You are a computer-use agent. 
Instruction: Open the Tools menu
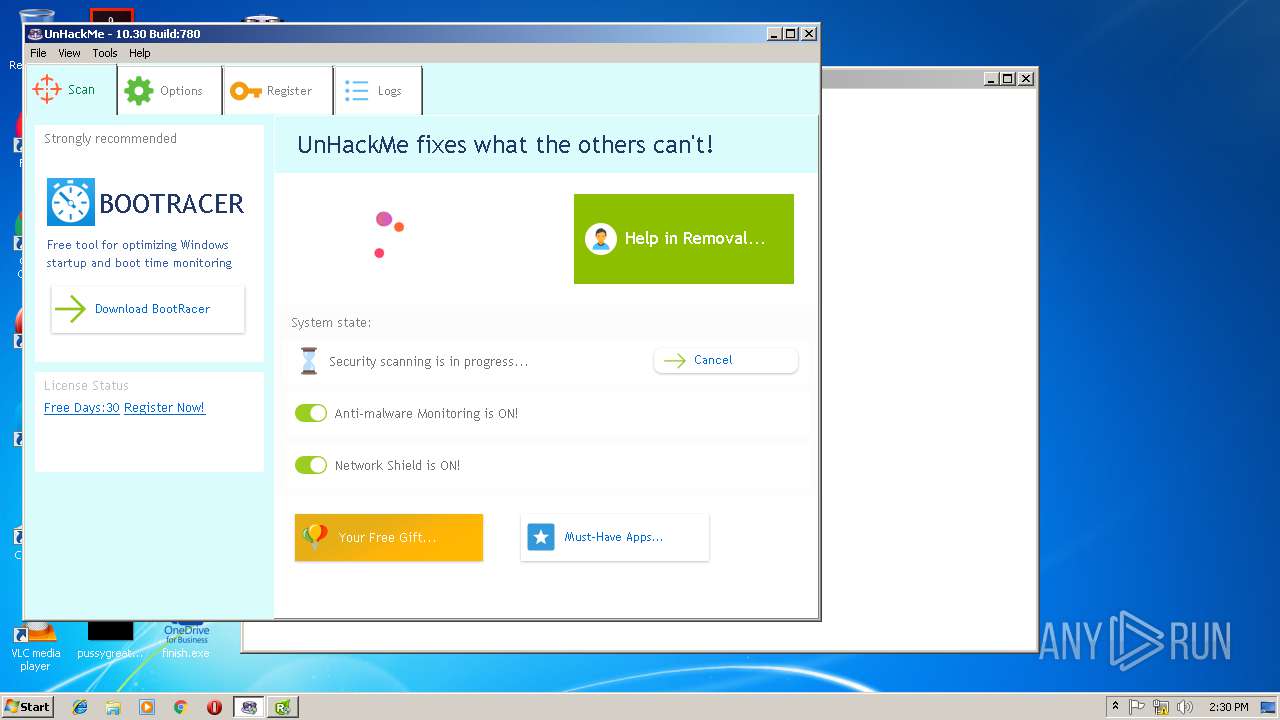(x=105, y=53)
